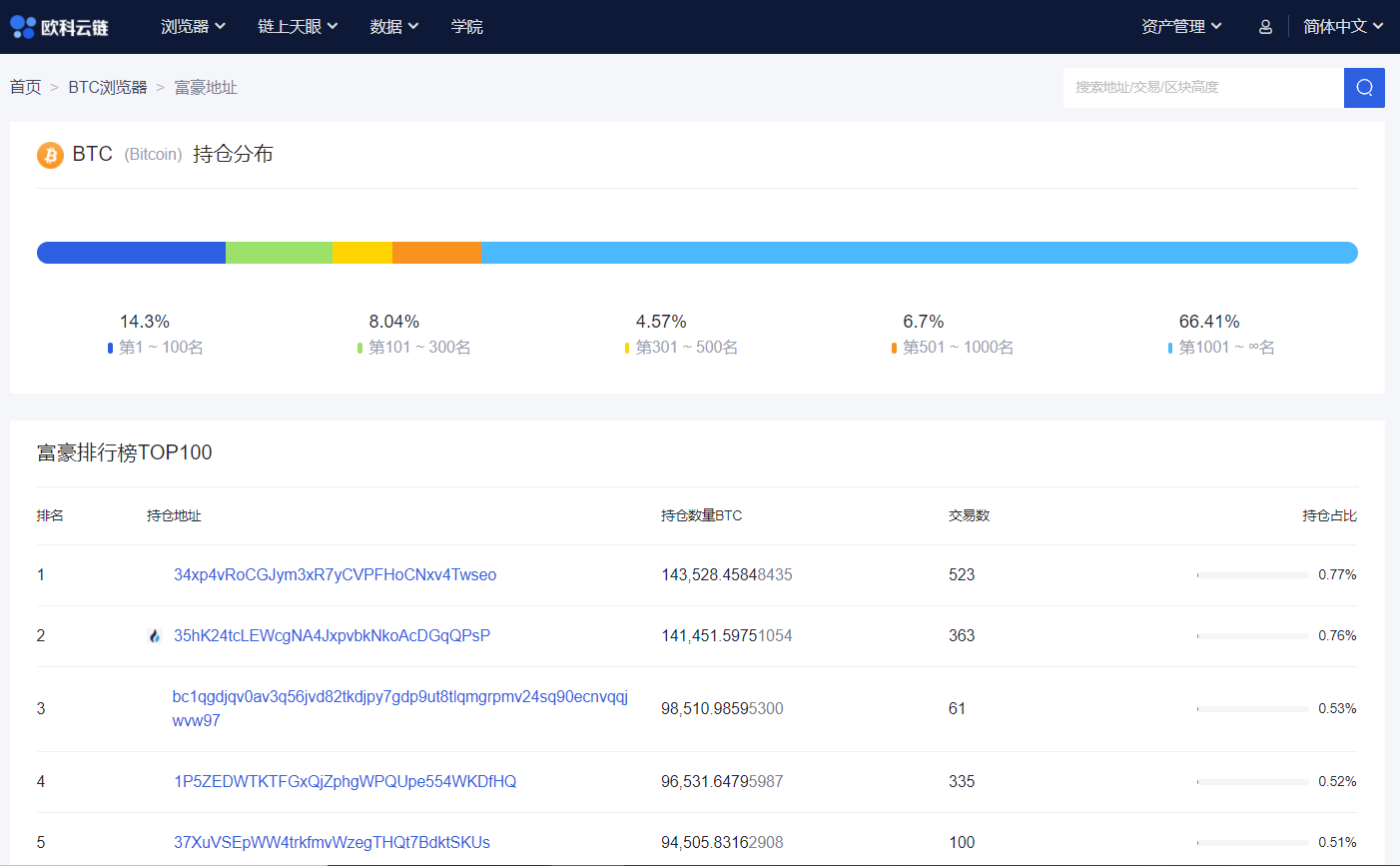Change language via 简体中文 dropdown
Screen dimensions: 1400x866
1342,27
